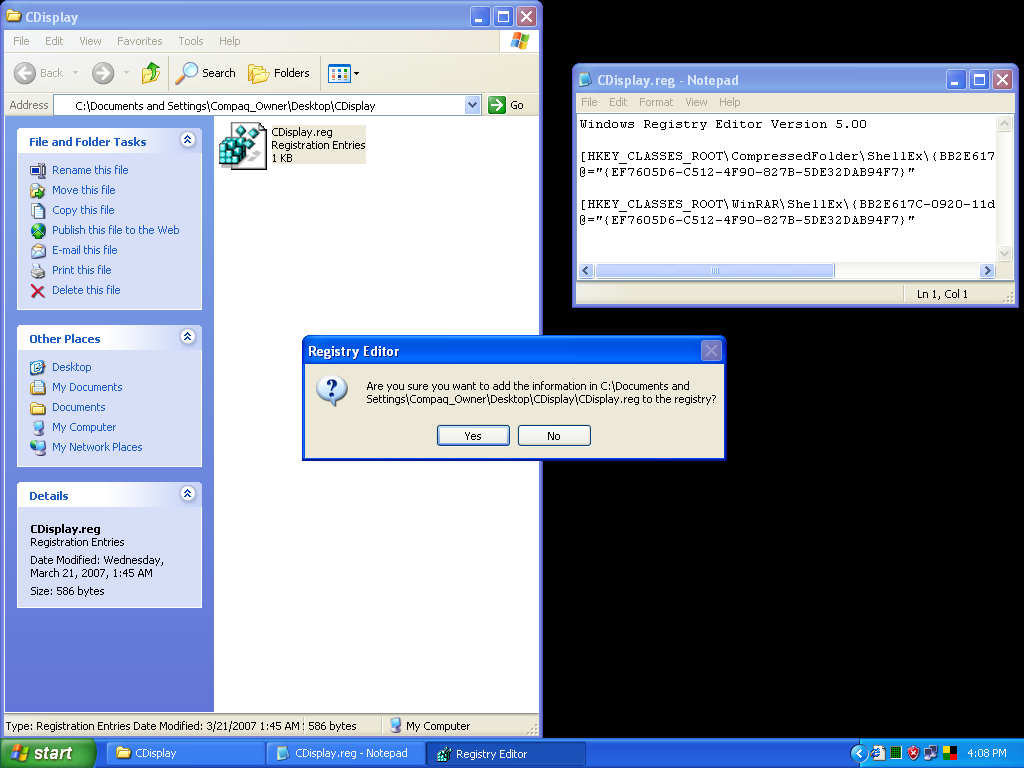1024x768 pixels.
Task: Open Explorer File menu
Action: (21, 41)
